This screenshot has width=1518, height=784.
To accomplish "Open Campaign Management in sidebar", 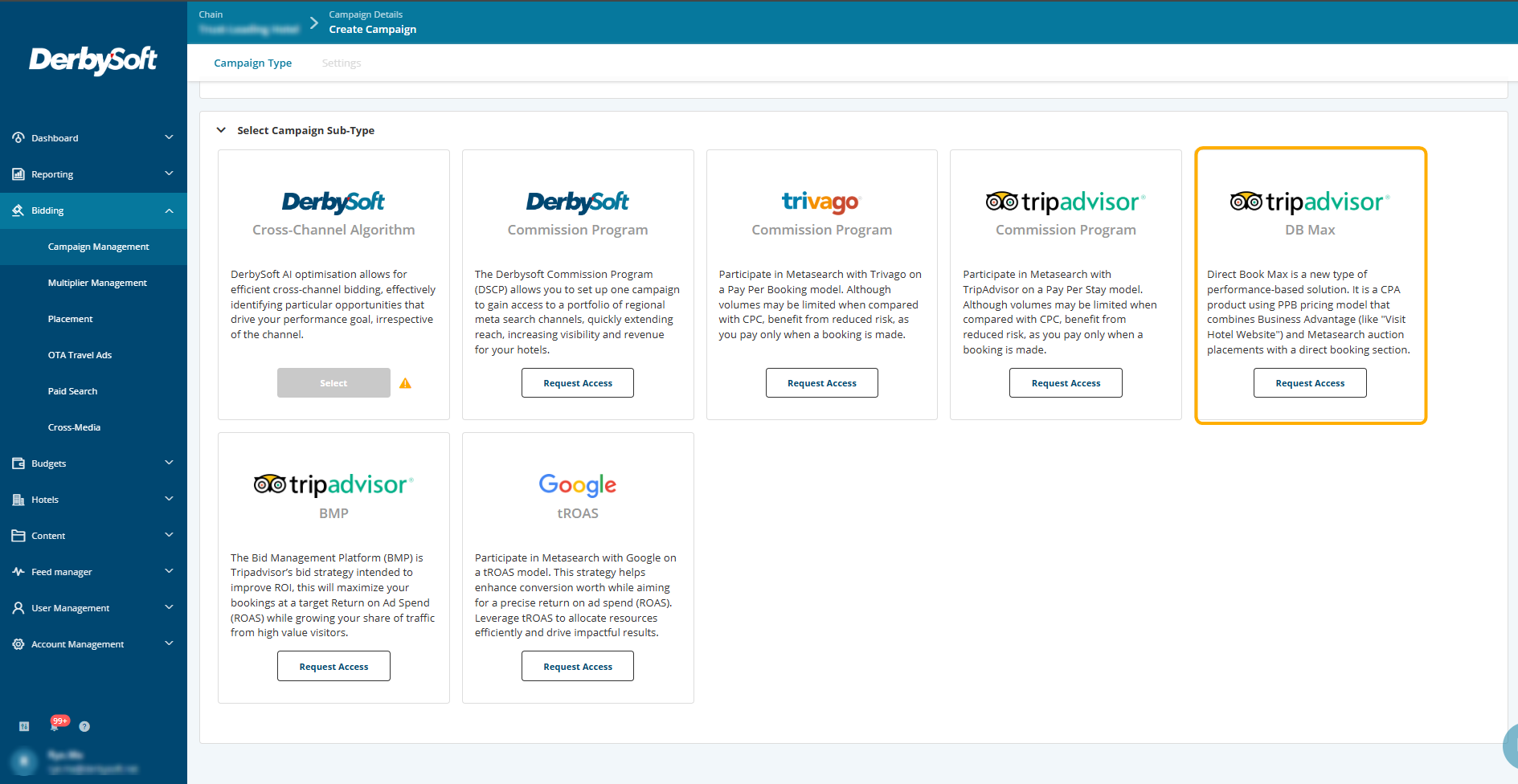I will pos(93,247).
